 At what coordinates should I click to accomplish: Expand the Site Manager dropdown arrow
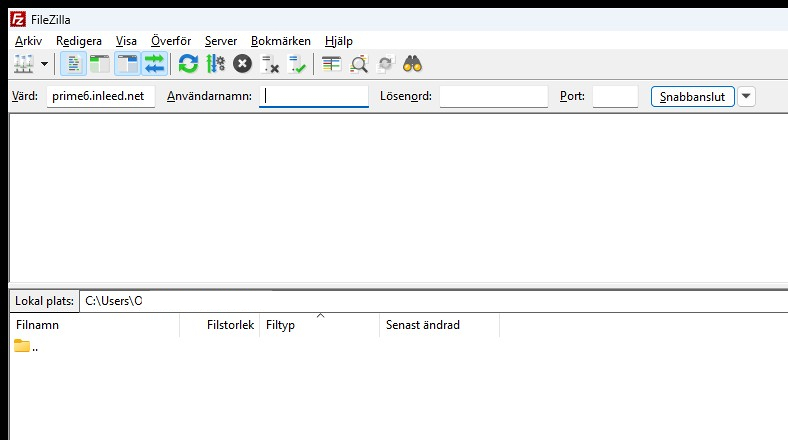(x=44, y=64)
